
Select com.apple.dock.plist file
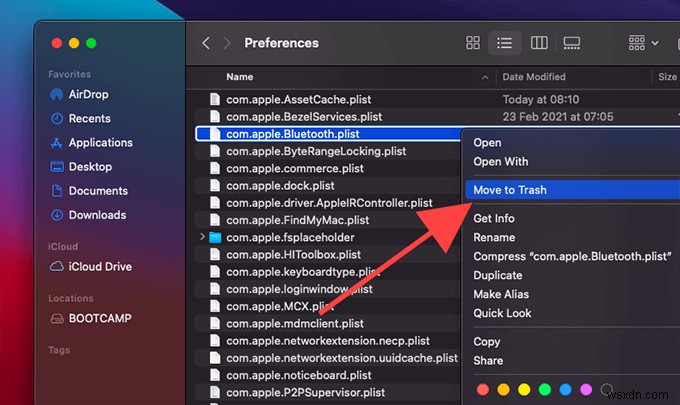[x=280, y=186]
